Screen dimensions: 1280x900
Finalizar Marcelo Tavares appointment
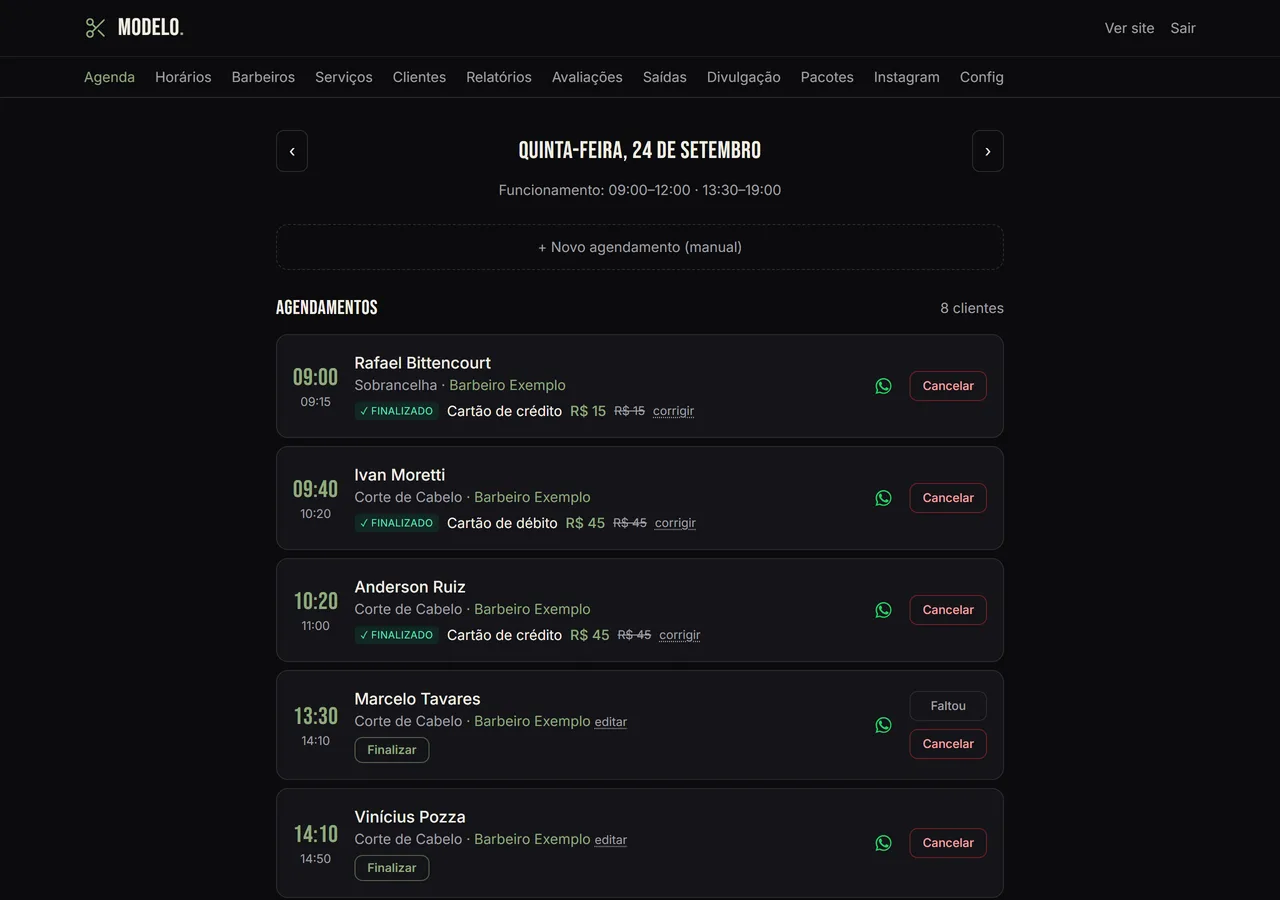[x=392, y=750]
